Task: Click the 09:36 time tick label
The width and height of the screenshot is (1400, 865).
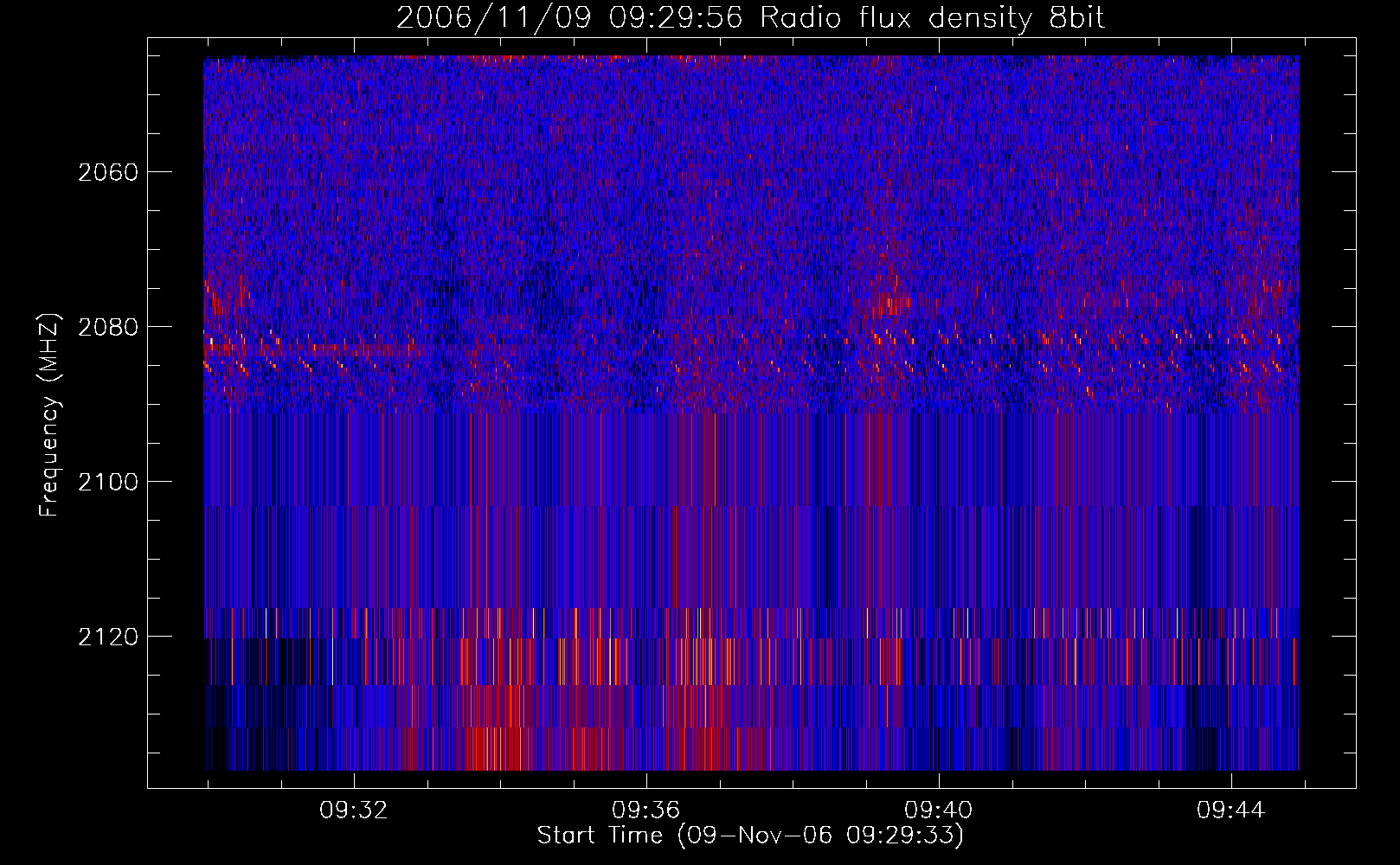Action: pos(646,811)
